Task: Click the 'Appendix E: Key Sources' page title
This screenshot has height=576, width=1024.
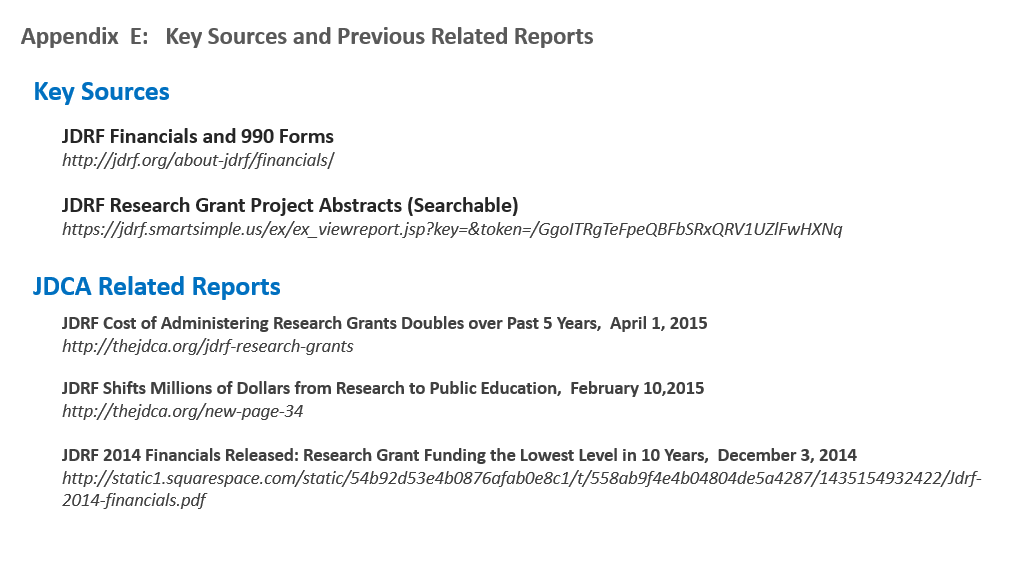Action: pos(307,37)
